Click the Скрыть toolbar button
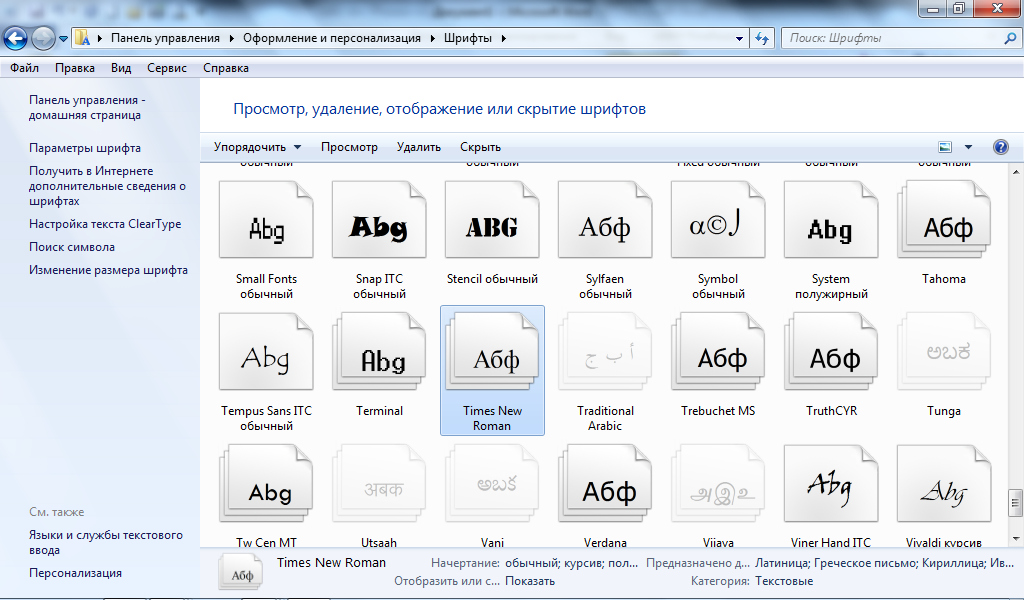Image resolution: width=1024 pixels, height=600 pixels. (480, 147)
